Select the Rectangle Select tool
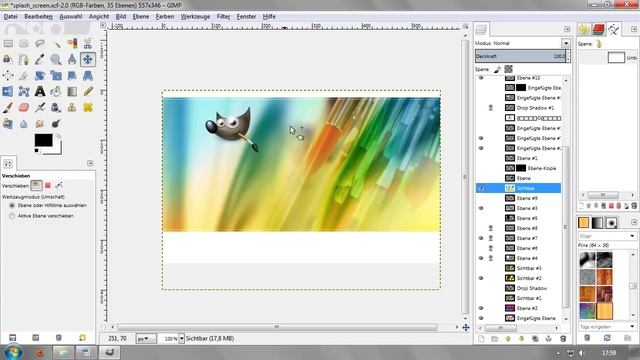This screenshot has width=640, height=360. click(x=8, y=43)
